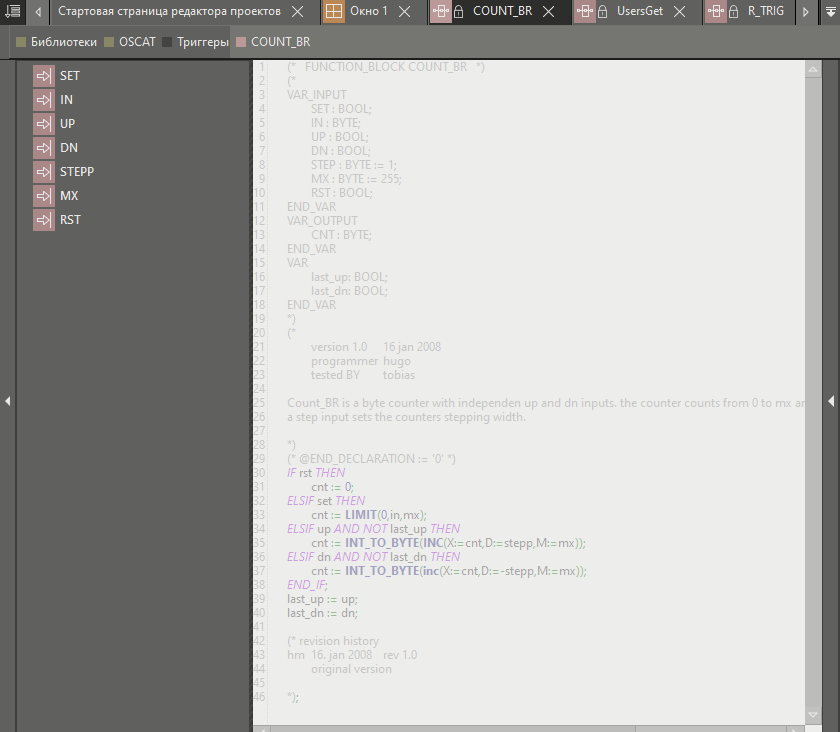
Task: Expand the right side panel arrow
Action: pyautogui.click(x=831, y=401)
